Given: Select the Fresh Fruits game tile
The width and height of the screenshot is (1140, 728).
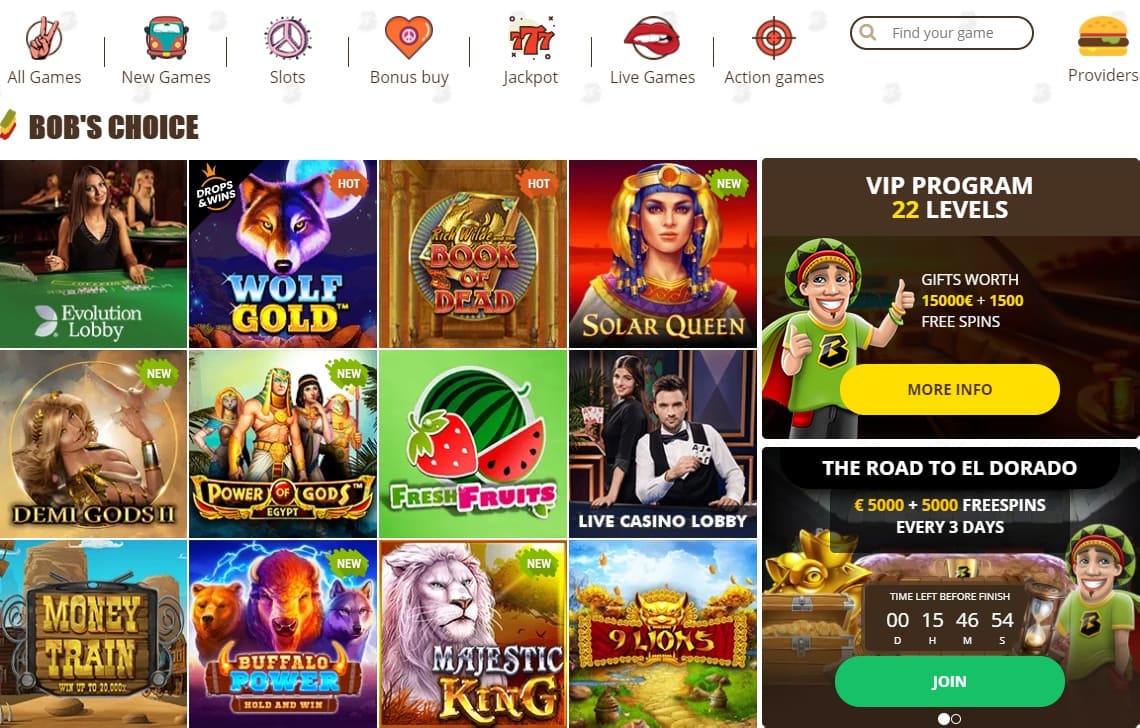Looking at the screenshot, I should pos(473,444).
